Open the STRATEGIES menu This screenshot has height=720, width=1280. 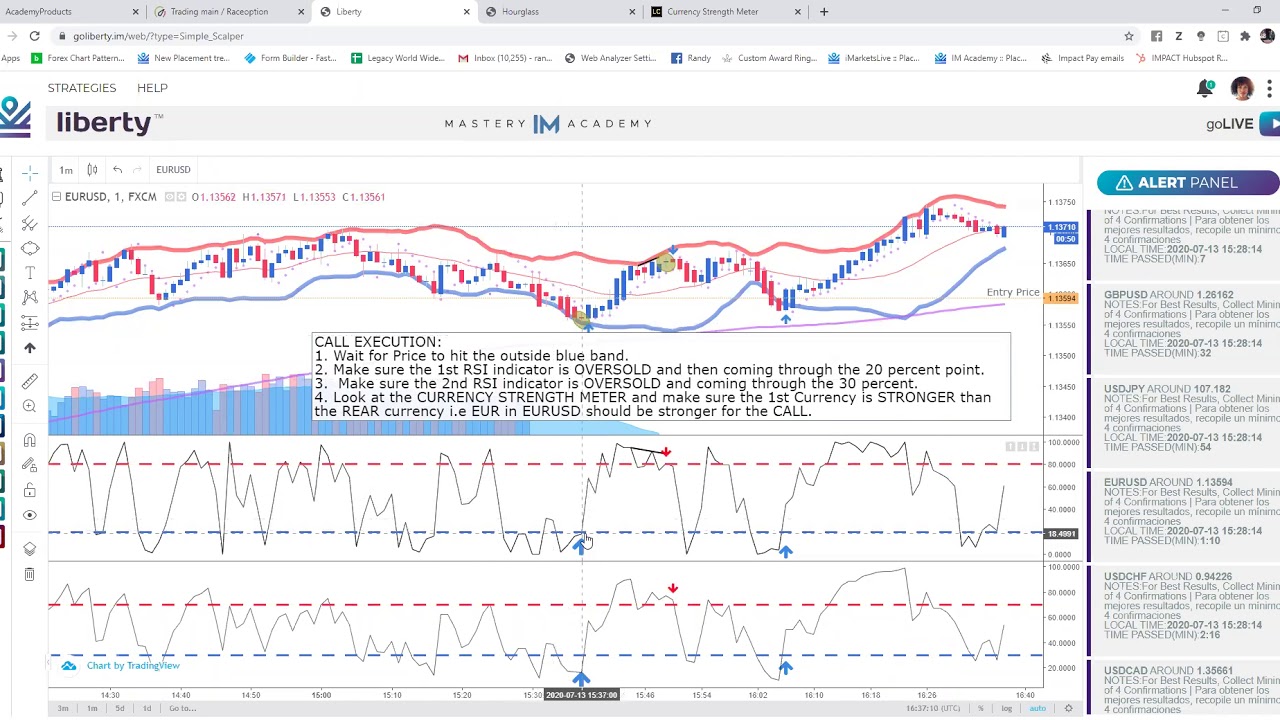pos(82,88)
